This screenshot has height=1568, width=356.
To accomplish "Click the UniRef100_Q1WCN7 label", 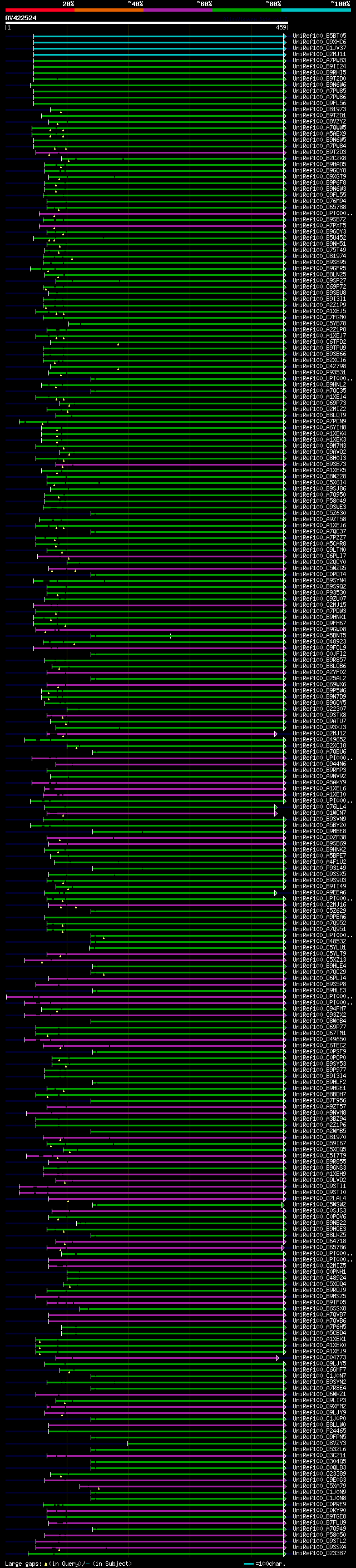I will coord(319,813).
